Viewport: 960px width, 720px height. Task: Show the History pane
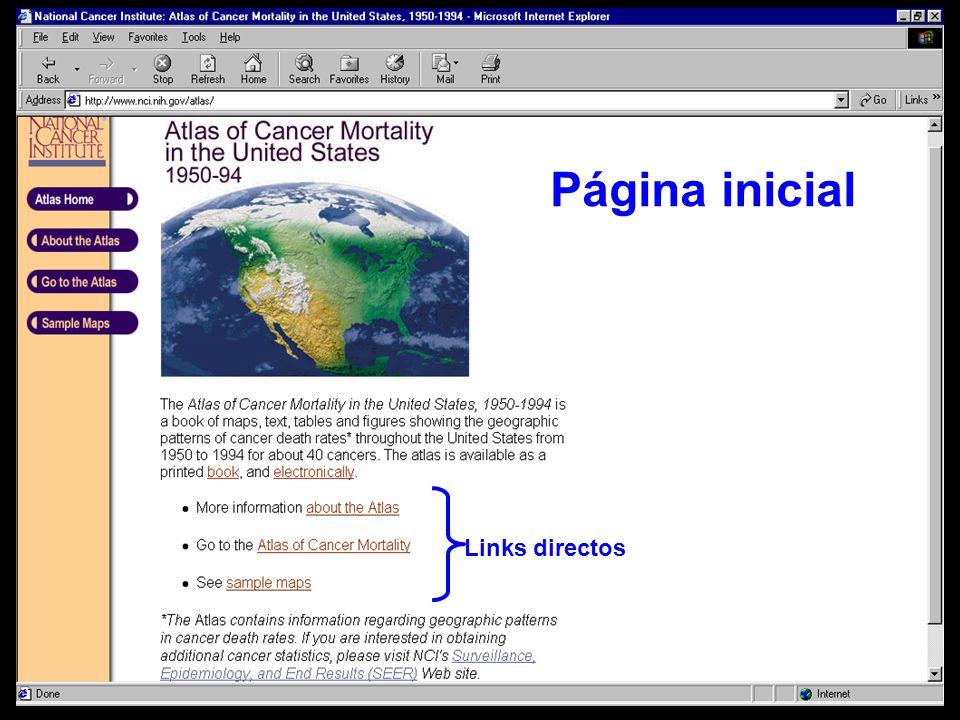pyautogui.click(x=395, y=69)
